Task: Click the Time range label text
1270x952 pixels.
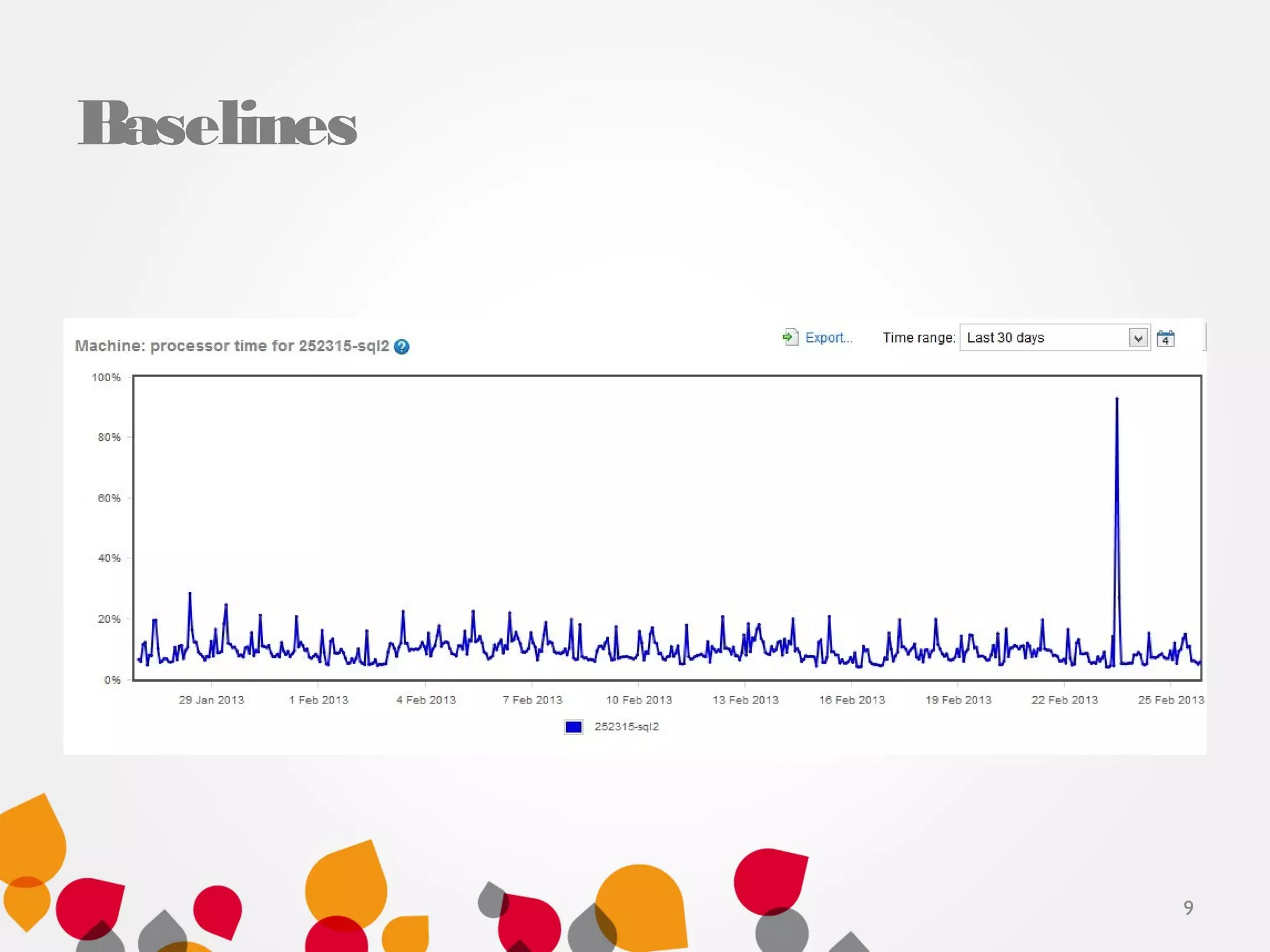Action: 918,338
